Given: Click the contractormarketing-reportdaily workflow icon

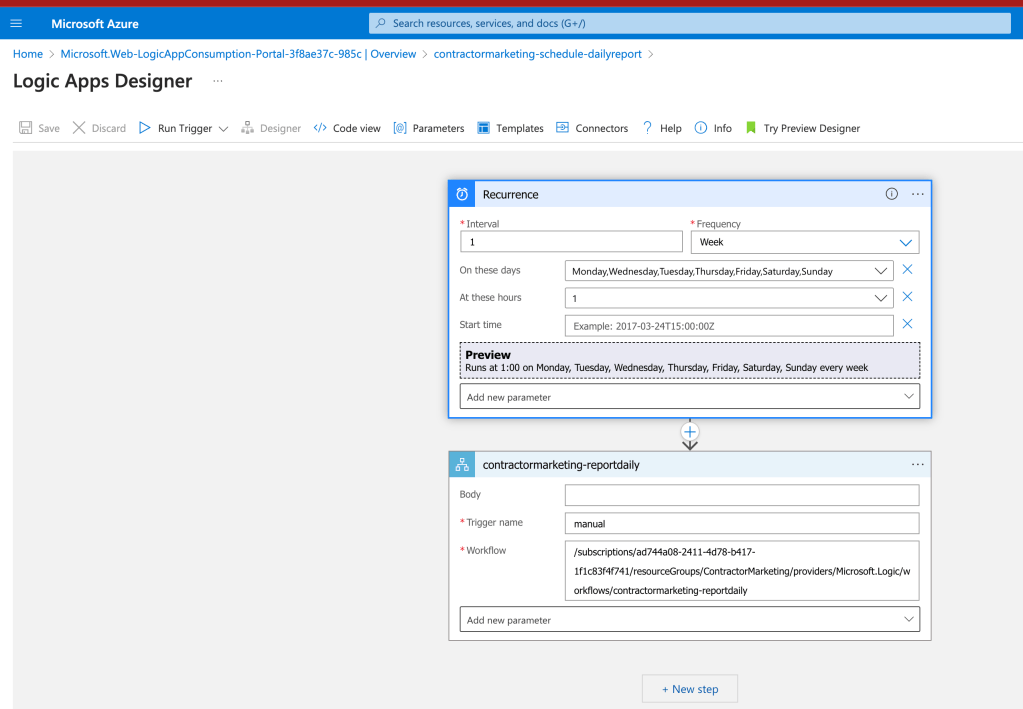Looking at the screenshot, I should (462, 464).
